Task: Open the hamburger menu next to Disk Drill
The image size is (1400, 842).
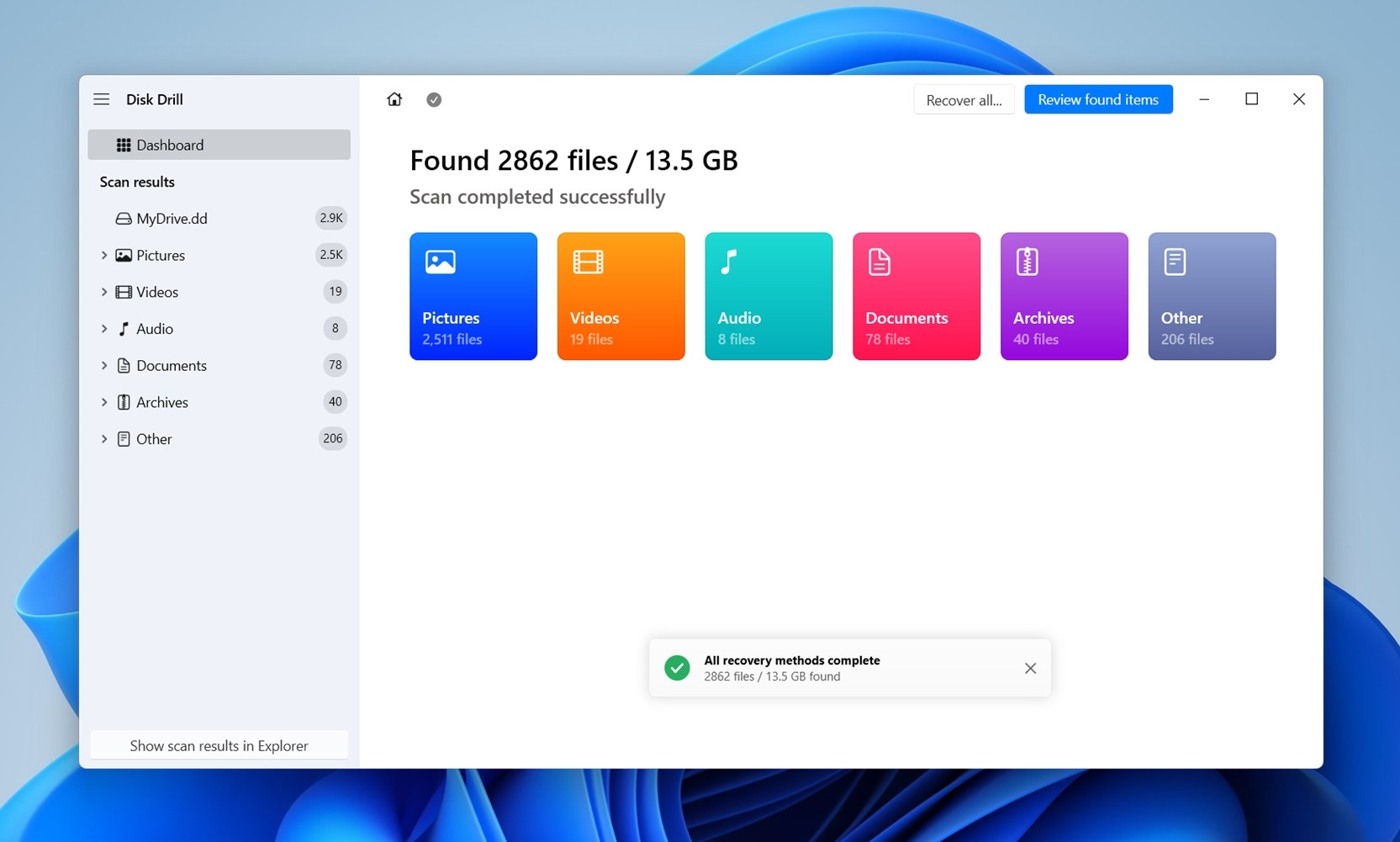Action: [x=101, y=99]
